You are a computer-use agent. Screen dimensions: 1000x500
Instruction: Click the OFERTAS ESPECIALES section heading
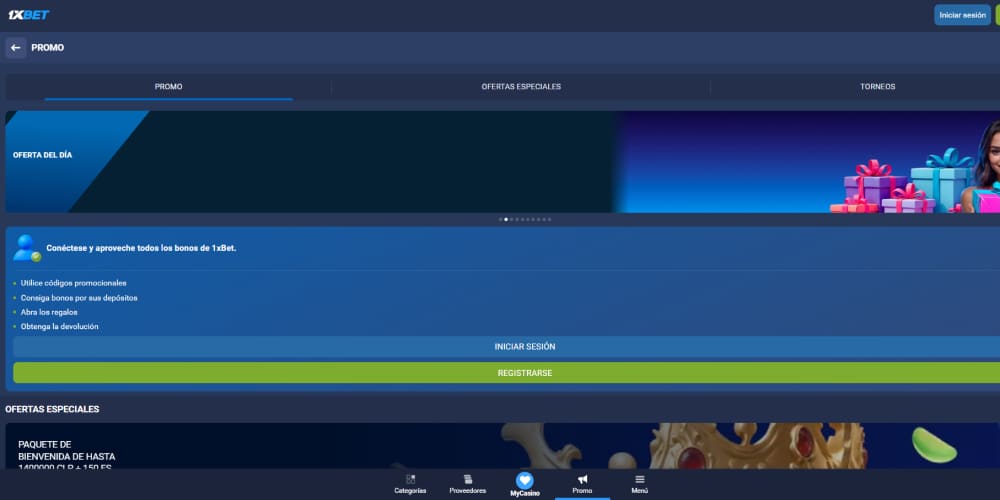click(52, 409)
